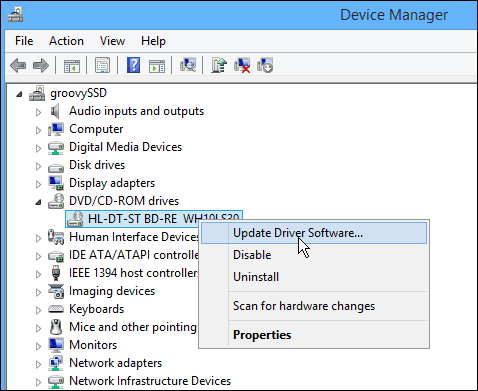Viewport: 478px width, 391px height.
Task: Click the Device Manager title bar icon
Action: point(15,15)
